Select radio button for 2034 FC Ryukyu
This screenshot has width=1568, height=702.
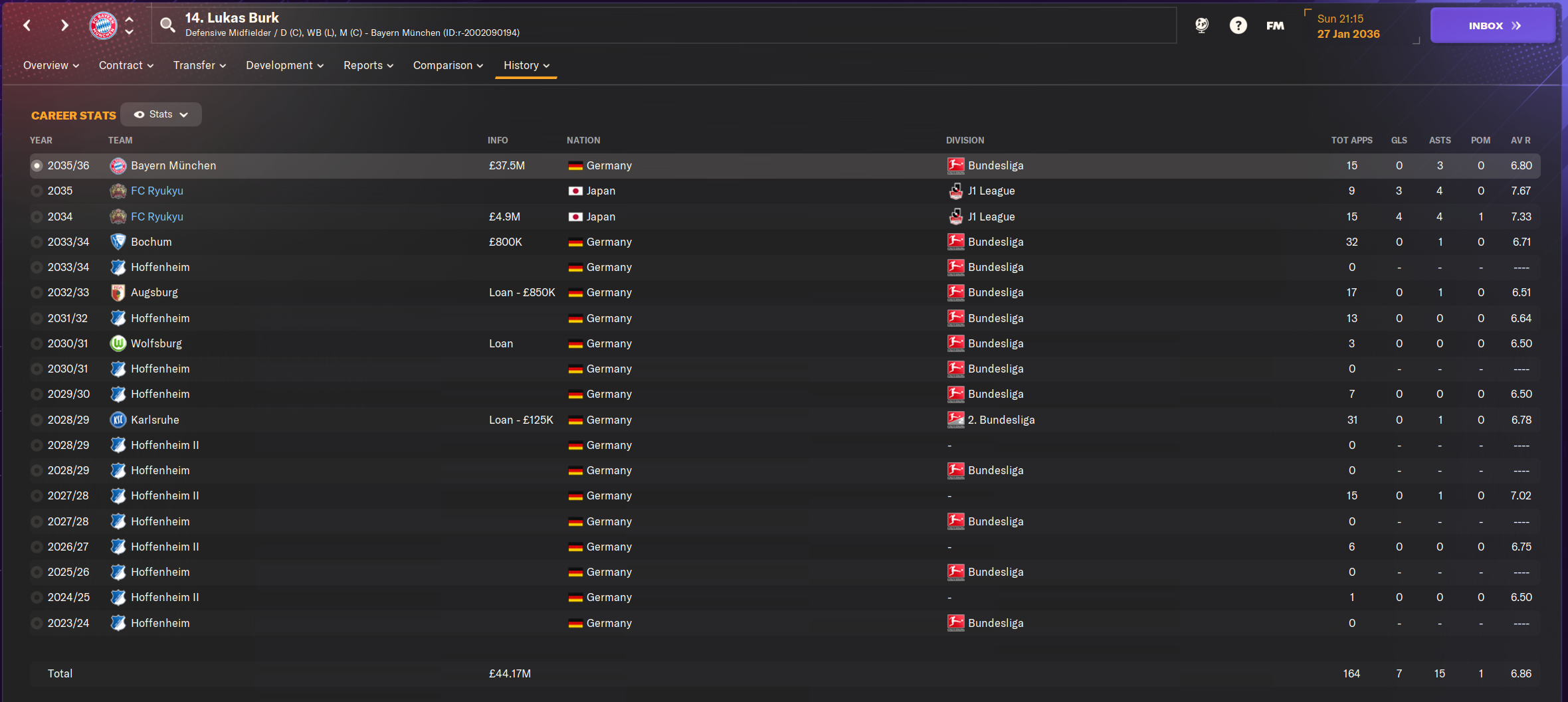(37, 217)
